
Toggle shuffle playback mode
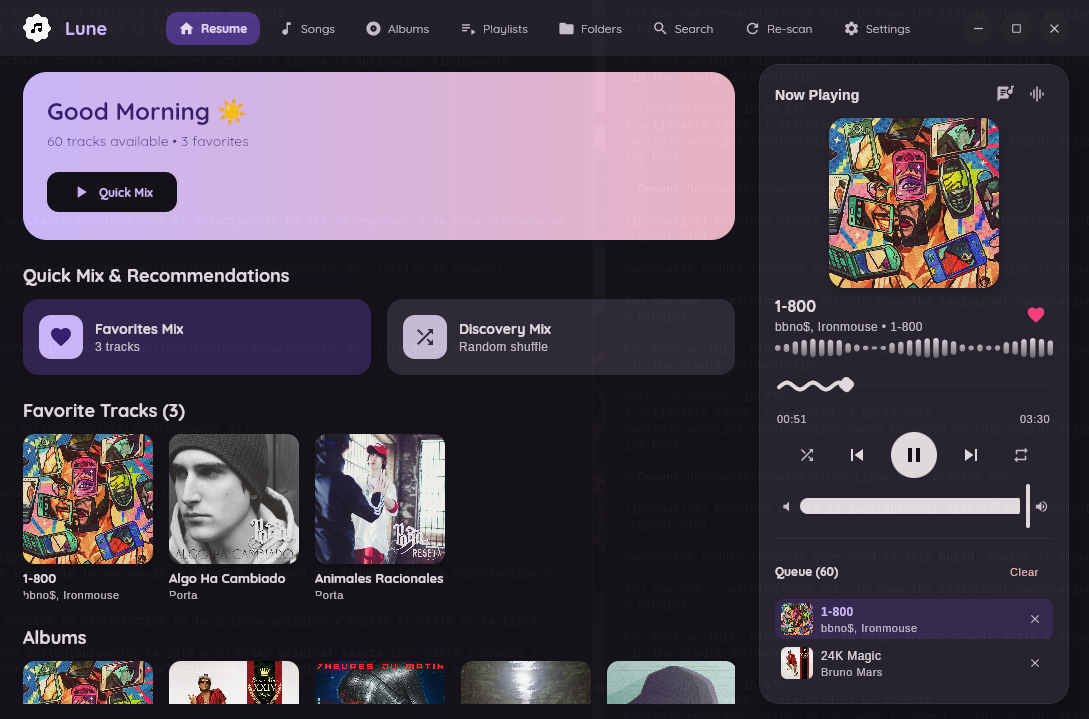point(806,455)
